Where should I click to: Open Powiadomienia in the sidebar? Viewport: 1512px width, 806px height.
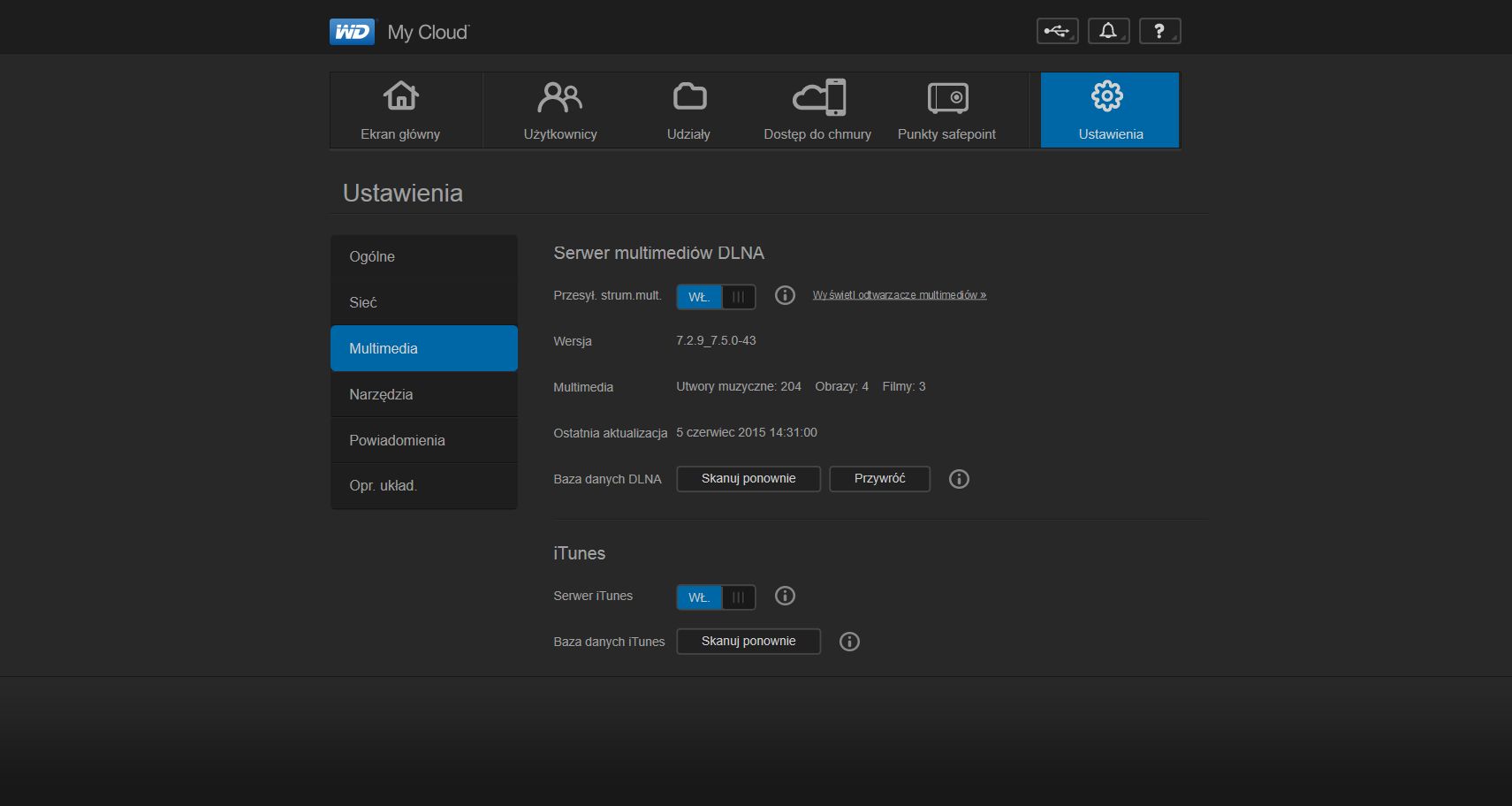(x=424, y=440)
